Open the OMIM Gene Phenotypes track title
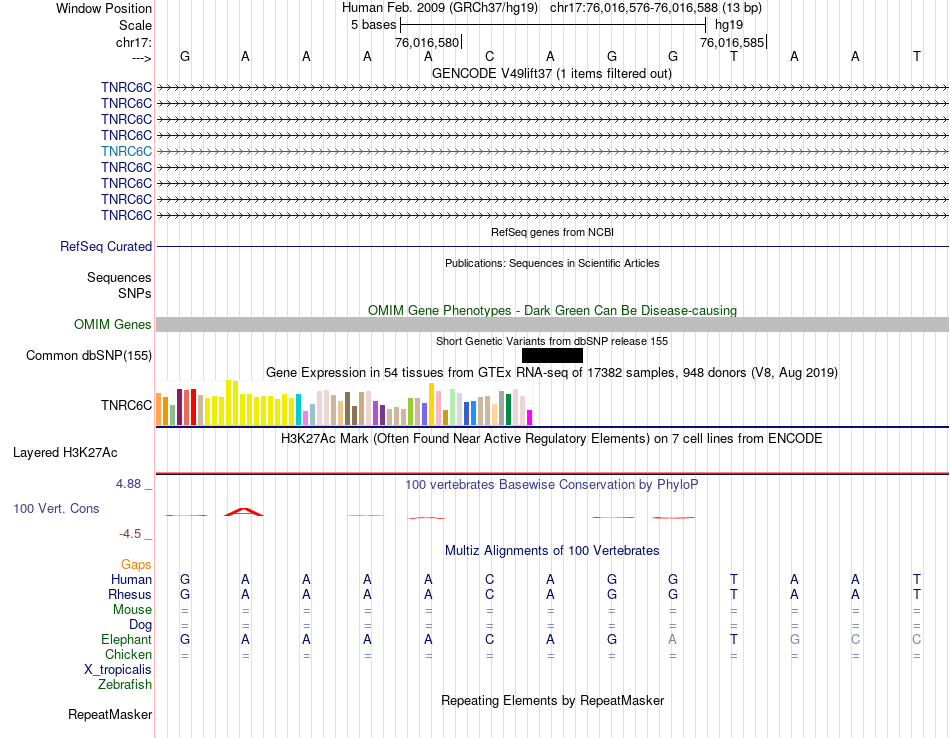The width and height of the screenshot is (950, 738). (x=552, y=310)
